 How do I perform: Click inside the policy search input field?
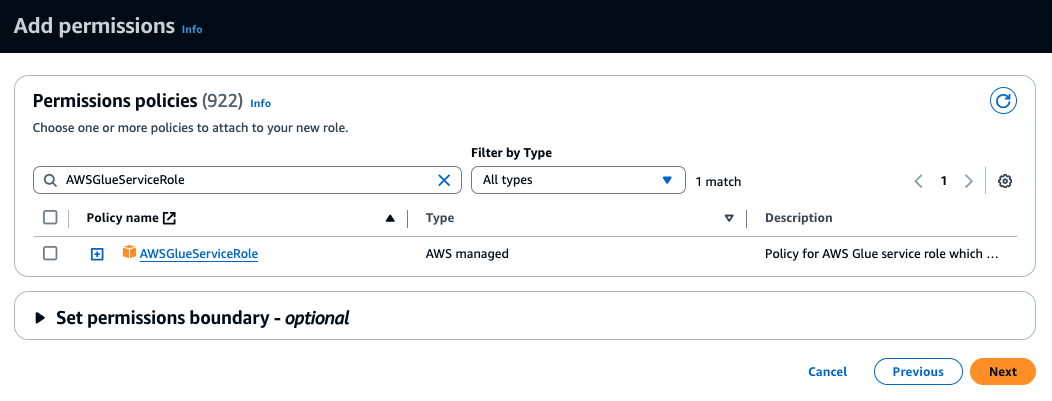[x=240, y=180]
